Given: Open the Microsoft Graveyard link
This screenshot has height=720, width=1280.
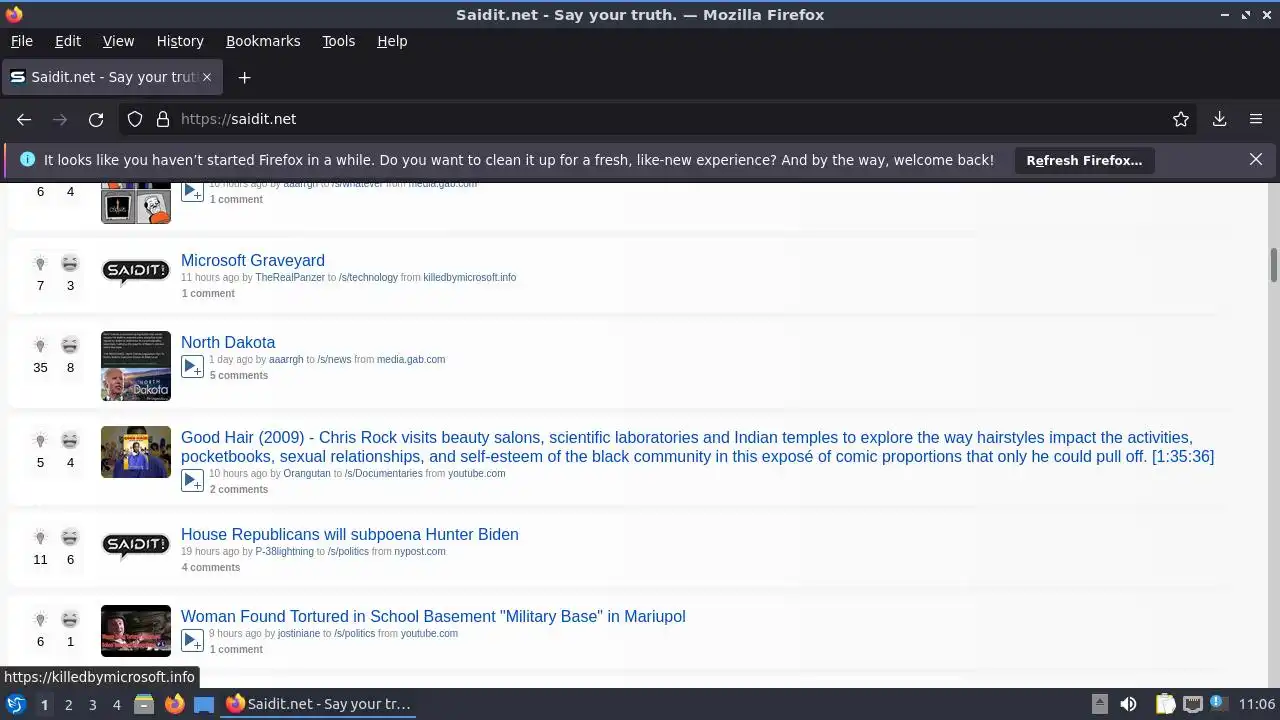Looking at the screenshot, I should click(253, 260).
